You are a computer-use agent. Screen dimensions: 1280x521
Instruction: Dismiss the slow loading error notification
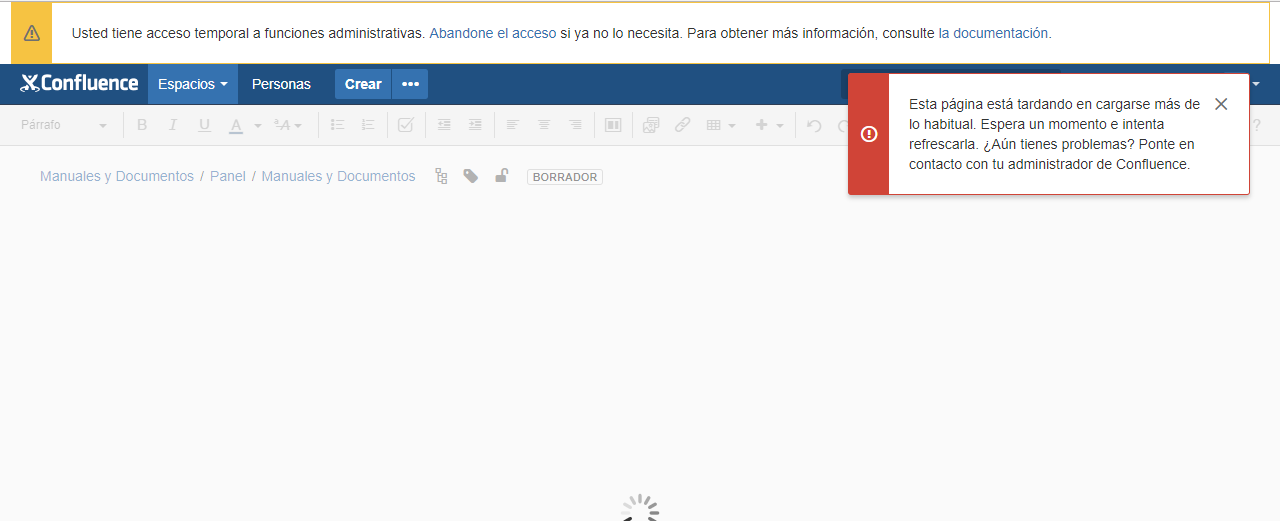[1221, 104]
